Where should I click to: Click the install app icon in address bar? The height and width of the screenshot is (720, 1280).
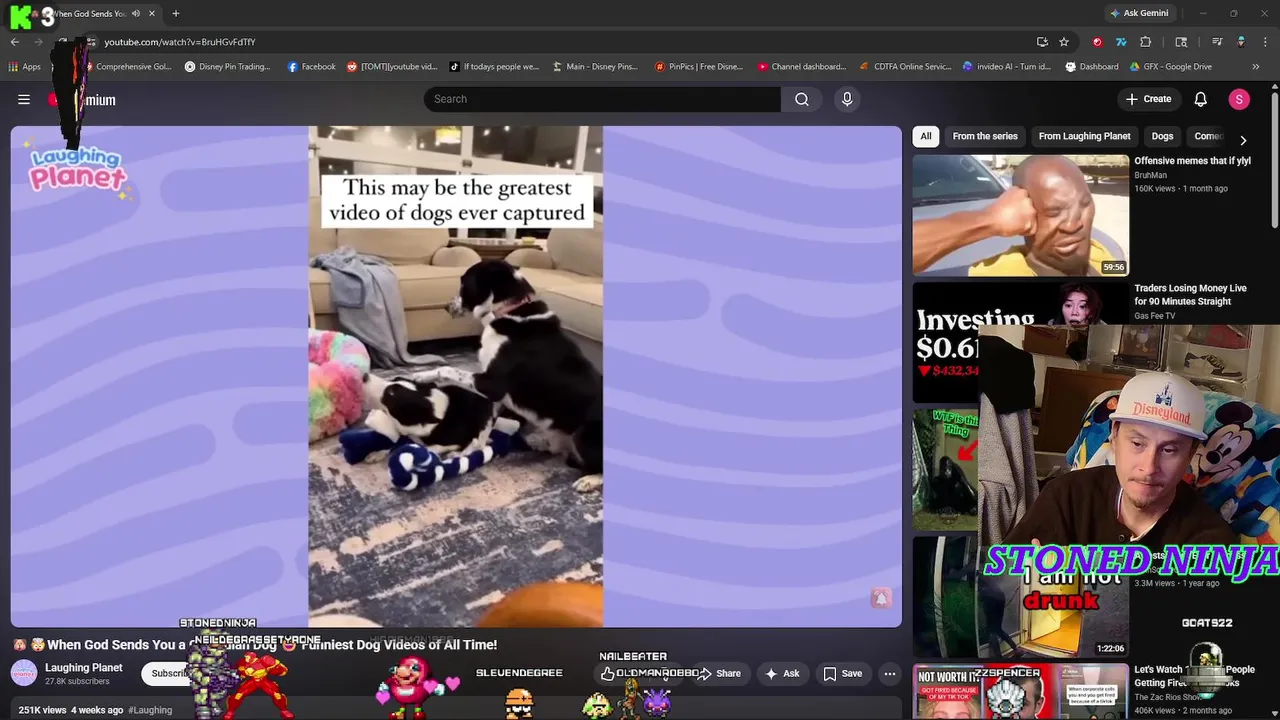click(1042, 42)
